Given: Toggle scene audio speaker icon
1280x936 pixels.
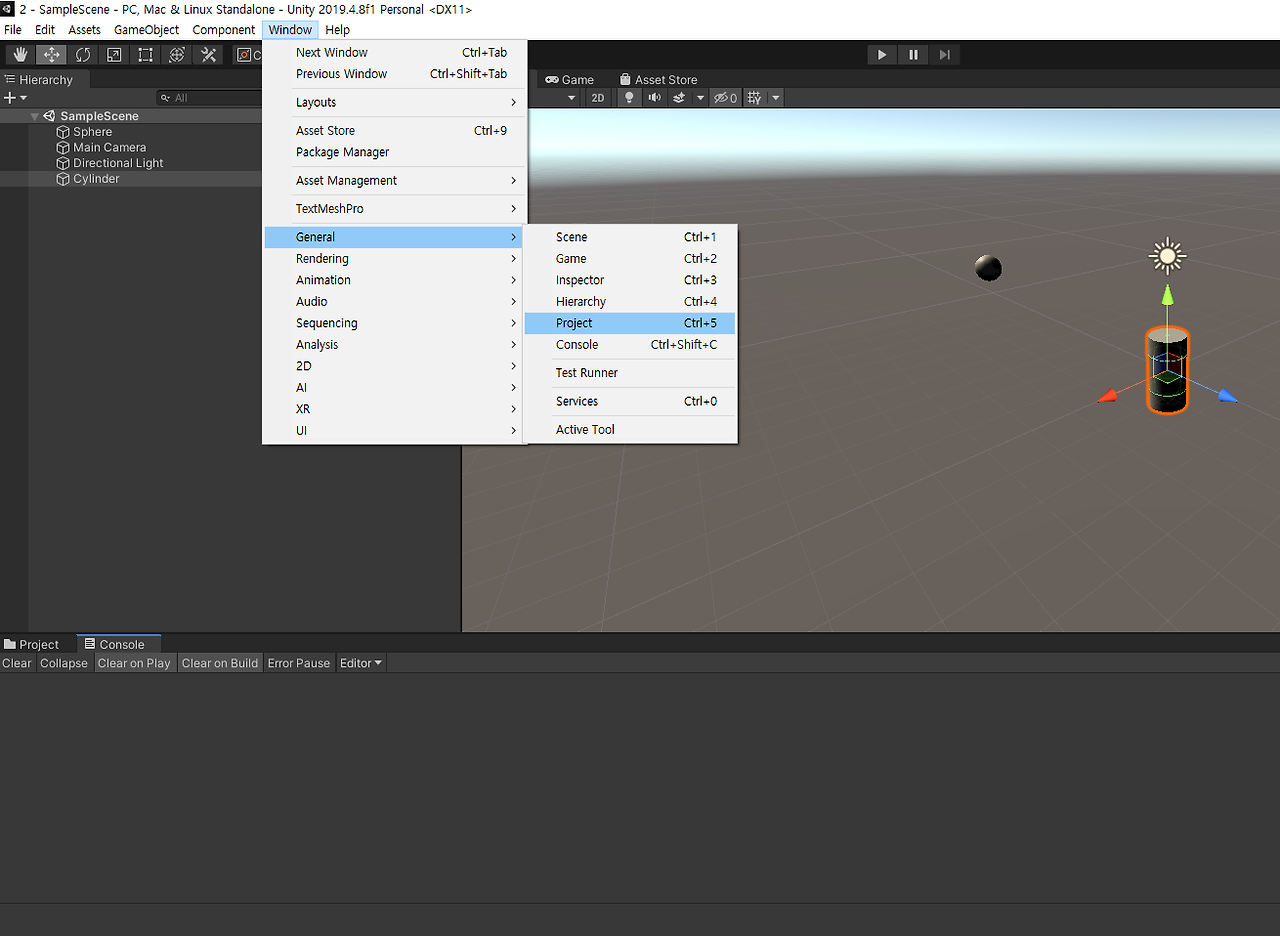Looking at the screenshot, I should click(x=654, y=98).
